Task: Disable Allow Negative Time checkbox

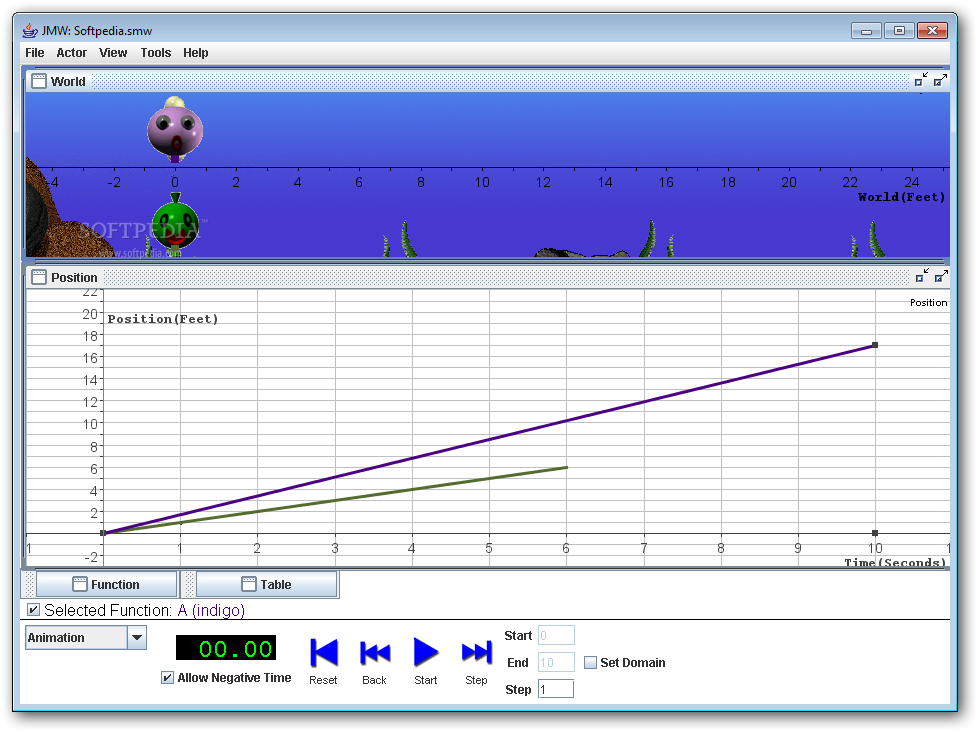Action: 167,678
